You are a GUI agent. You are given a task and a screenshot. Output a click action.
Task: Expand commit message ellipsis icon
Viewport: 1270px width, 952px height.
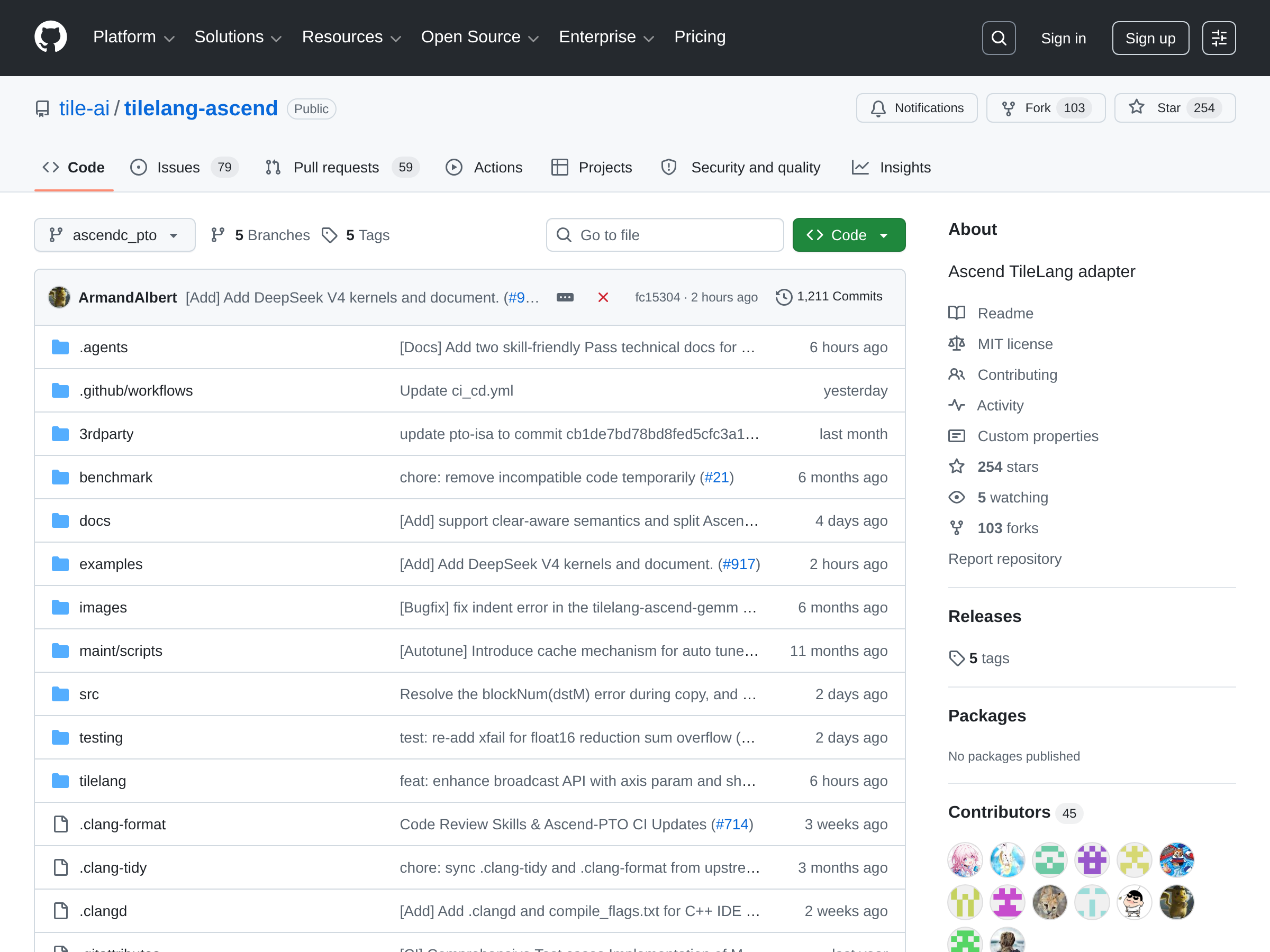coord(565,297)
